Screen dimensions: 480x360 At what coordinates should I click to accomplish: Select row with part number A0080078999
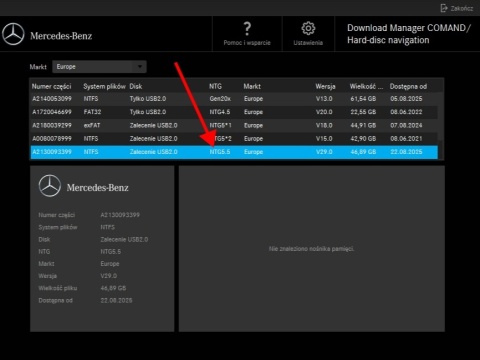click(x=234, y=138)
